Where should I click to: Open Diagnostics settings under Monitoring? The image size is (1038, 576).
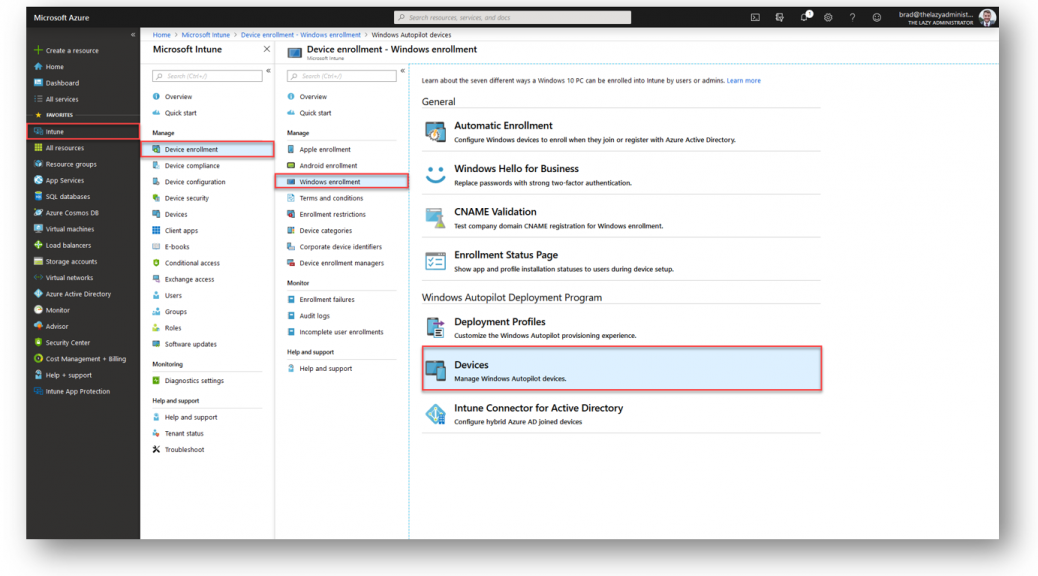coord(194,381)
